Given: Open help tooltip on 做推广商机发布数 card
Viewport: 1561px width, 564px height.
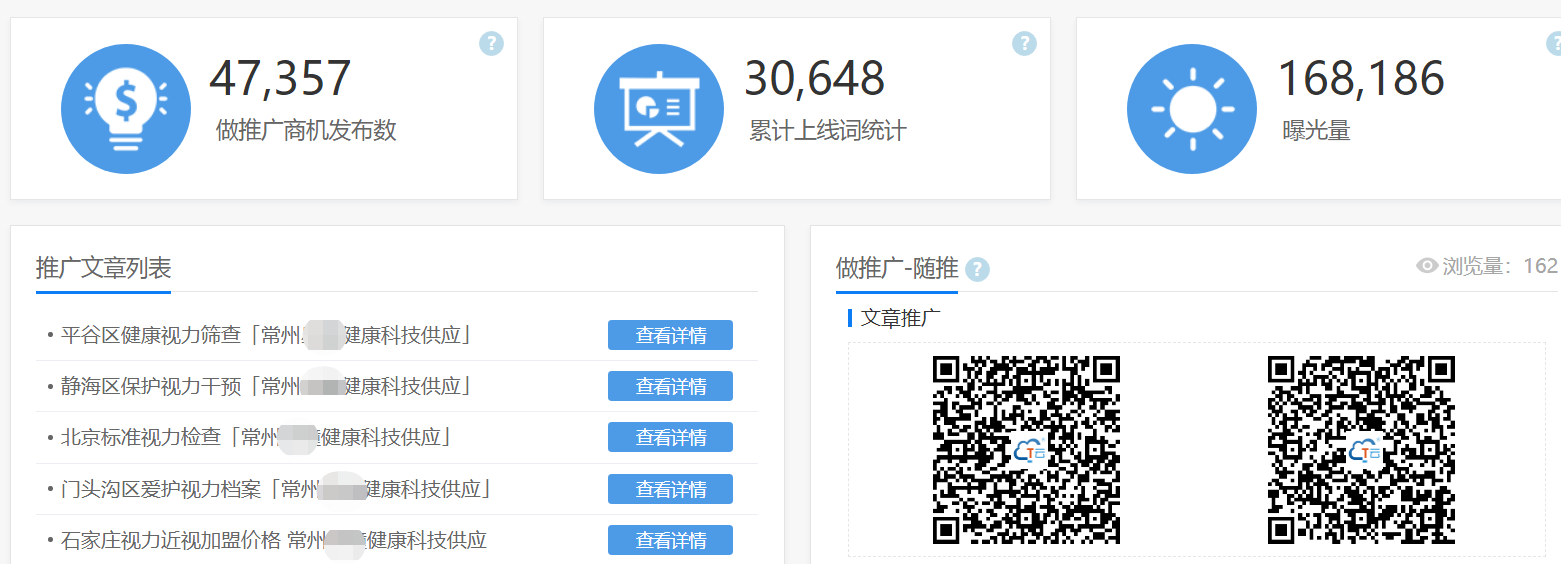Looking at the screenshot, I should pyautogui.click(x=491, y=43).
